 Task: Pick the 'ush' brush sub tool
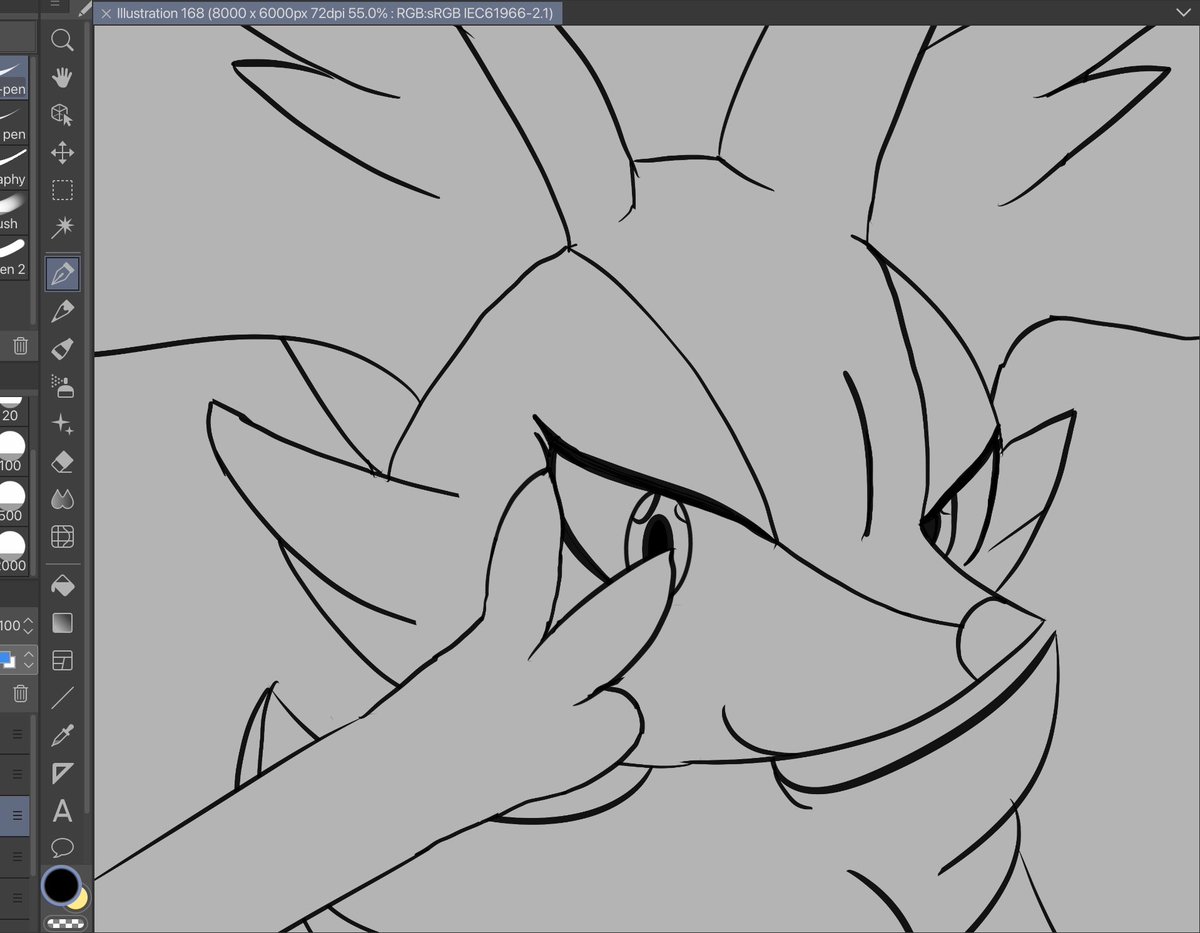coord(13,212)
